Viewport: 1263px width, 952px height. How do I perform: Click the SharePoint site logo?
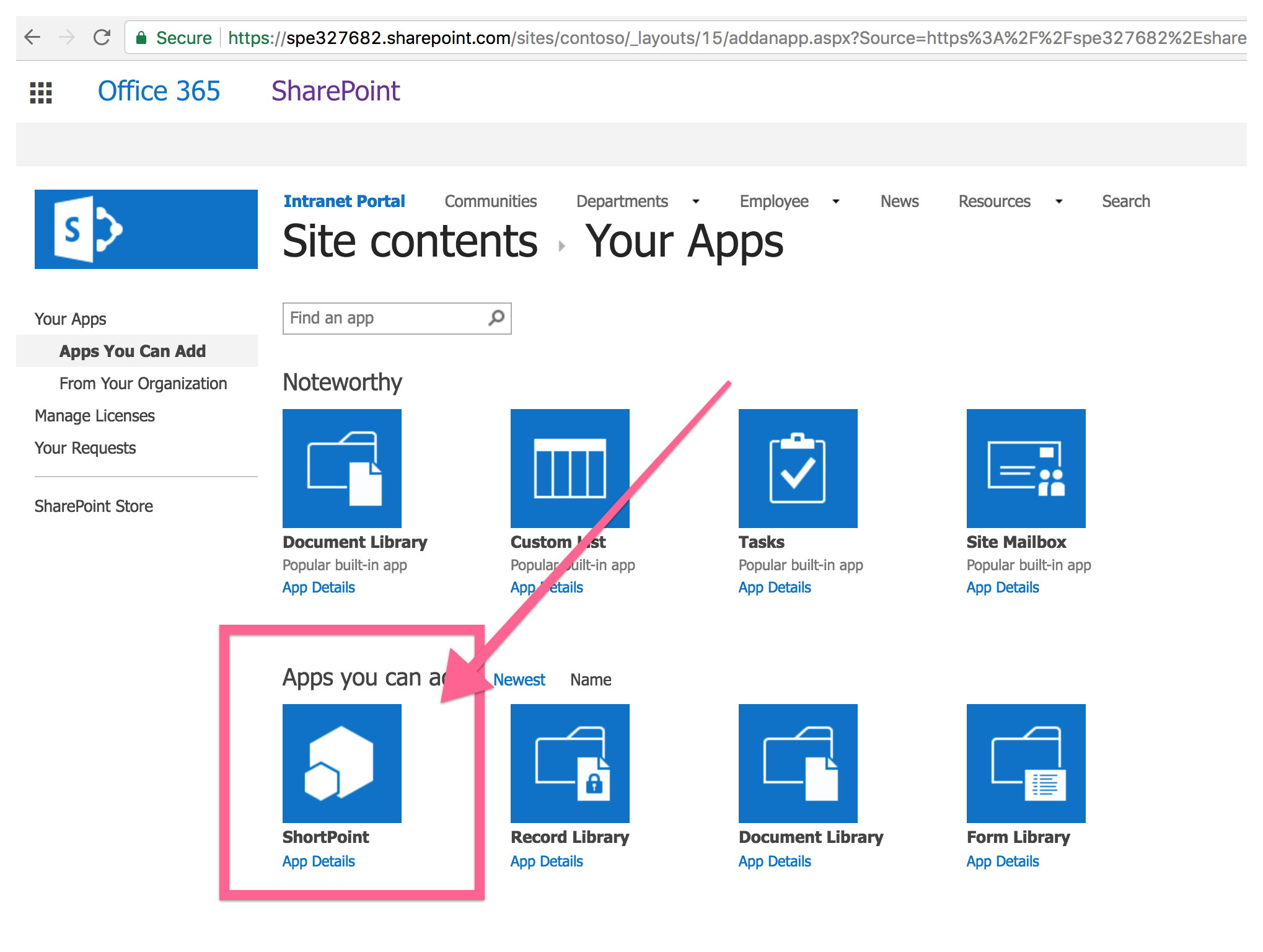click(146, 229)
